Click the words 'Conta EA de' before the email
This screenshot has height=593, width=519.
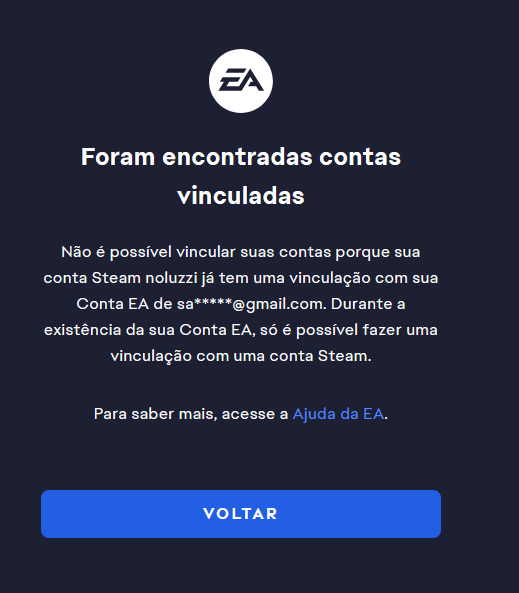pyautogui.click(x=124, y=304)
